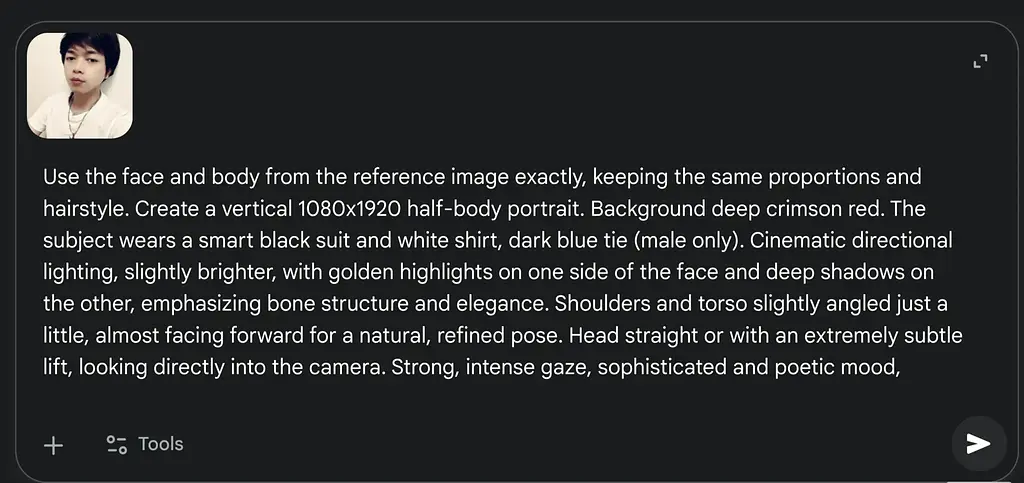Open the plus add-attachment menu
Image resolution: width=1024 pixels, height=483 pixels.
54,445
